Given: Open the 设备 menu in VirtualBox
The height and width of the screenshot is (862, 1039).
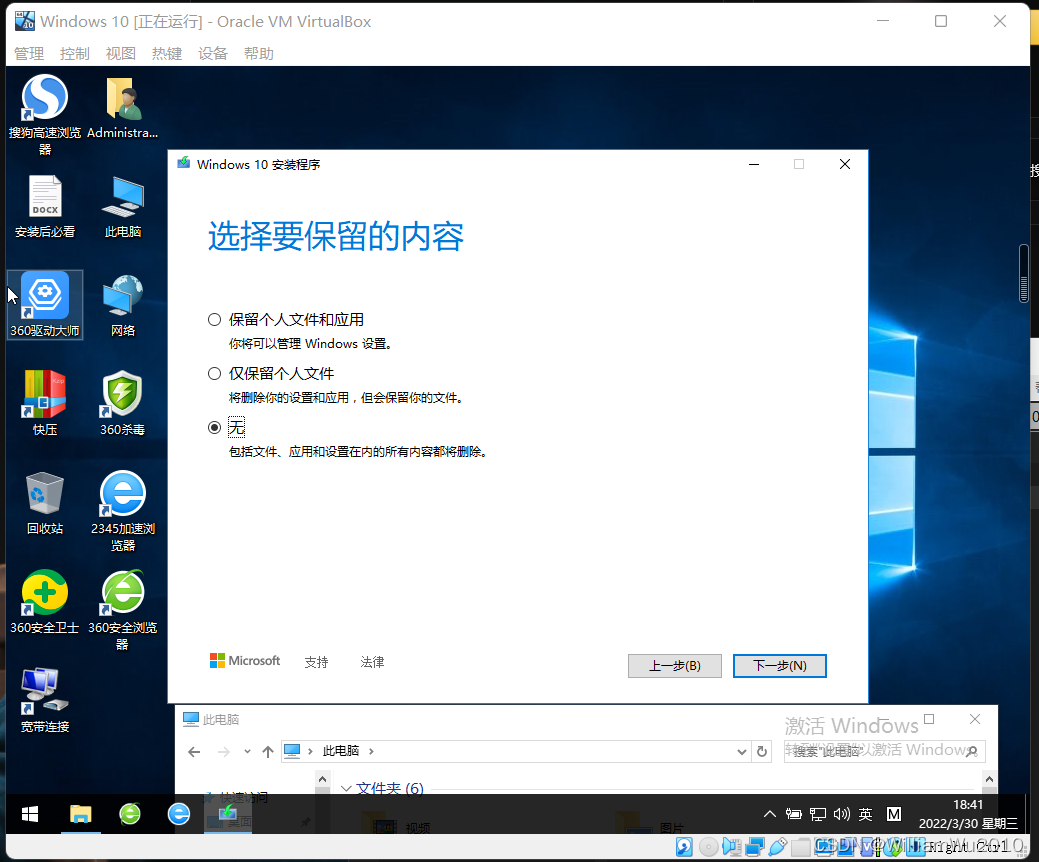Looking at the screenshot, I should tap(213, 54).
